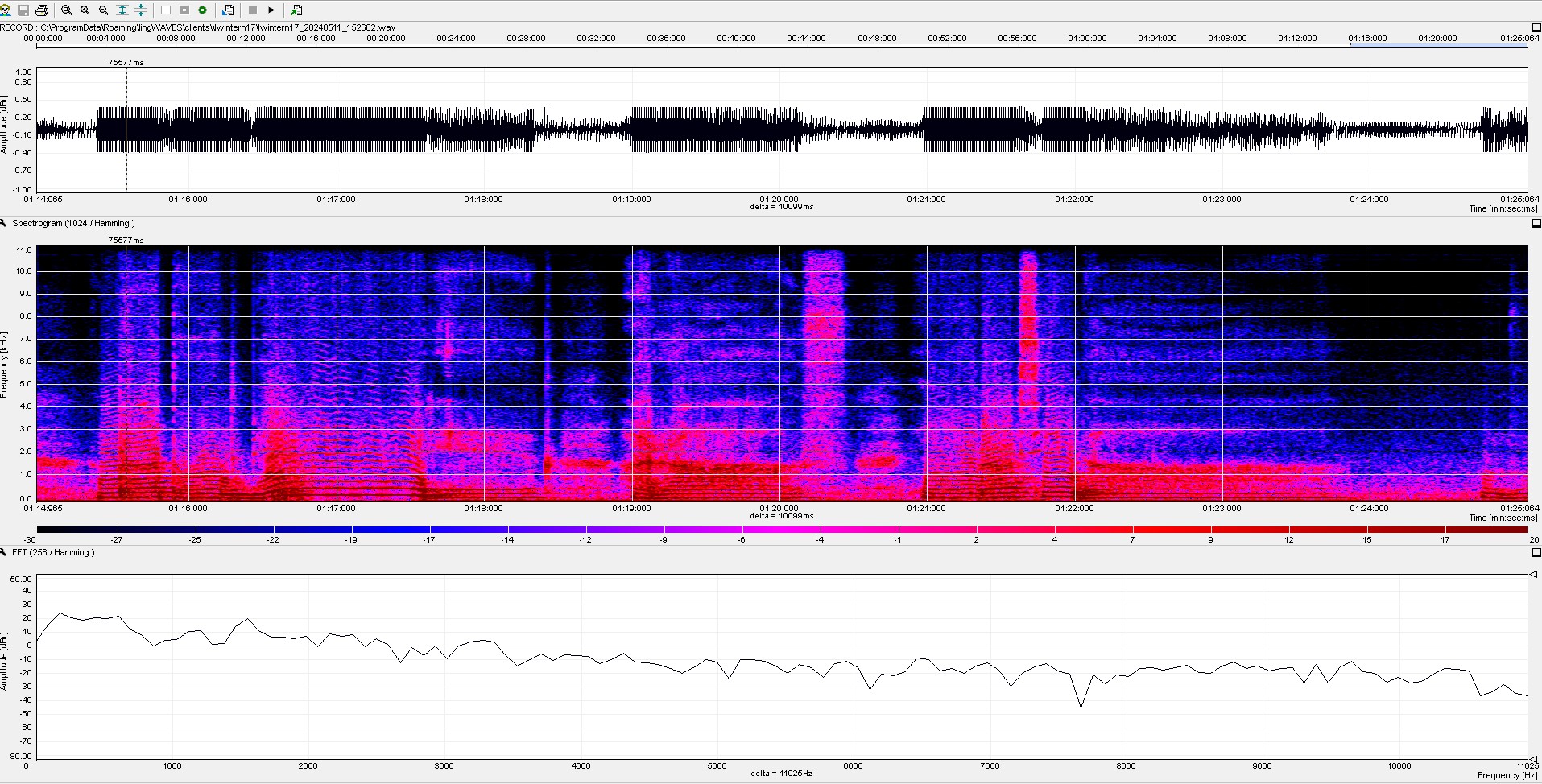
Task: Click the waveform delta = 10099ms label
Action: click(782, 207)
